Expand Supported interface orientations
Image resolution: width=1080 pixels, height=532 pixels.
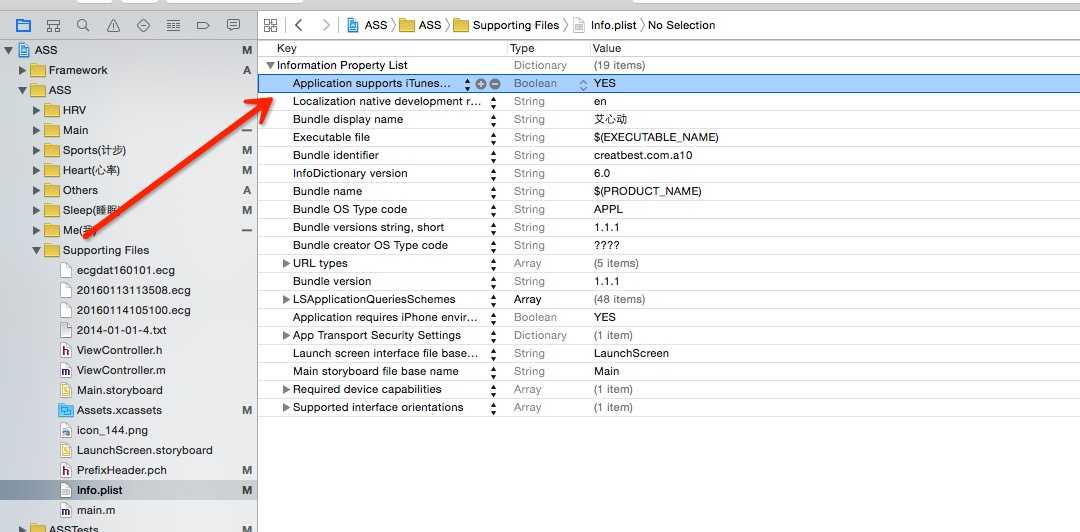tap(287, 407)
